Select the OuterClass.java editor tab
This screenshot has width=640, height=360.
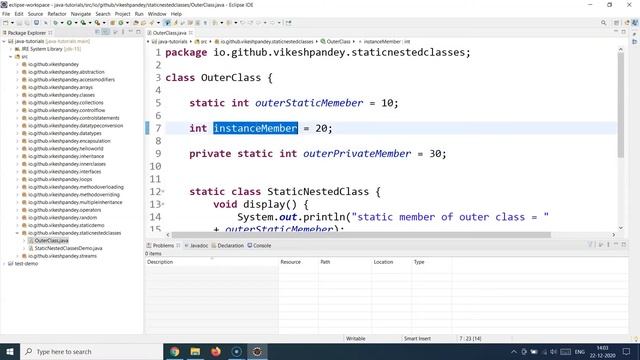[x=169, y=33]
